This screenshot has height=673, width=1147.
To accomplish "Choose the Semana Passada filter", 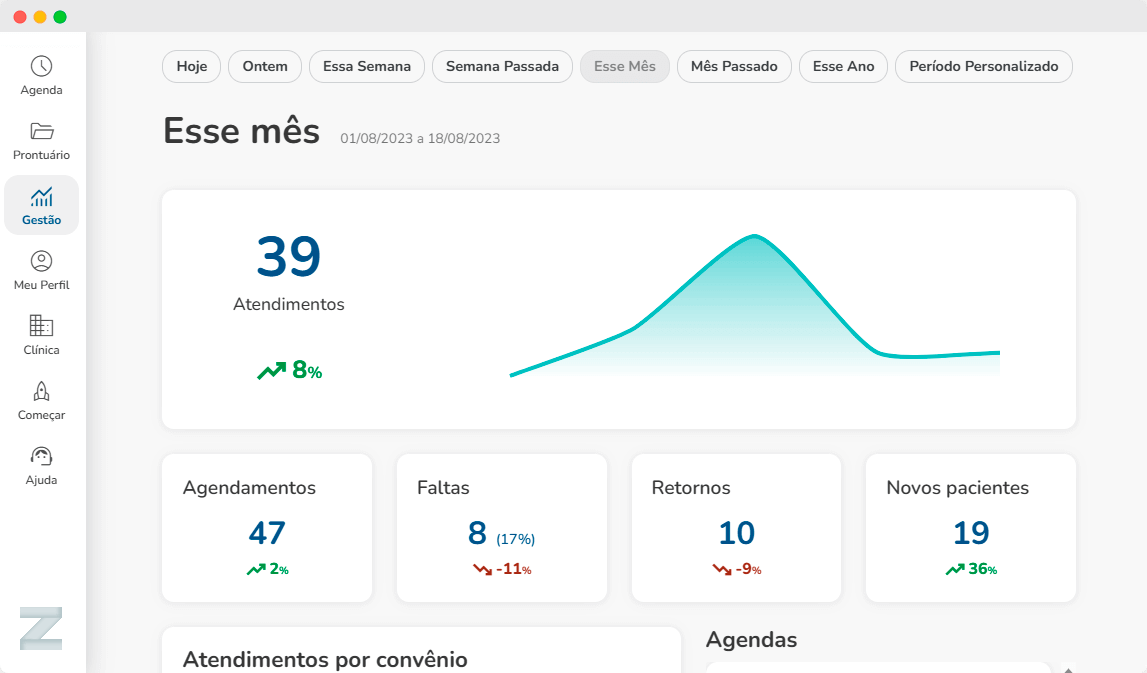I will 502,67.
